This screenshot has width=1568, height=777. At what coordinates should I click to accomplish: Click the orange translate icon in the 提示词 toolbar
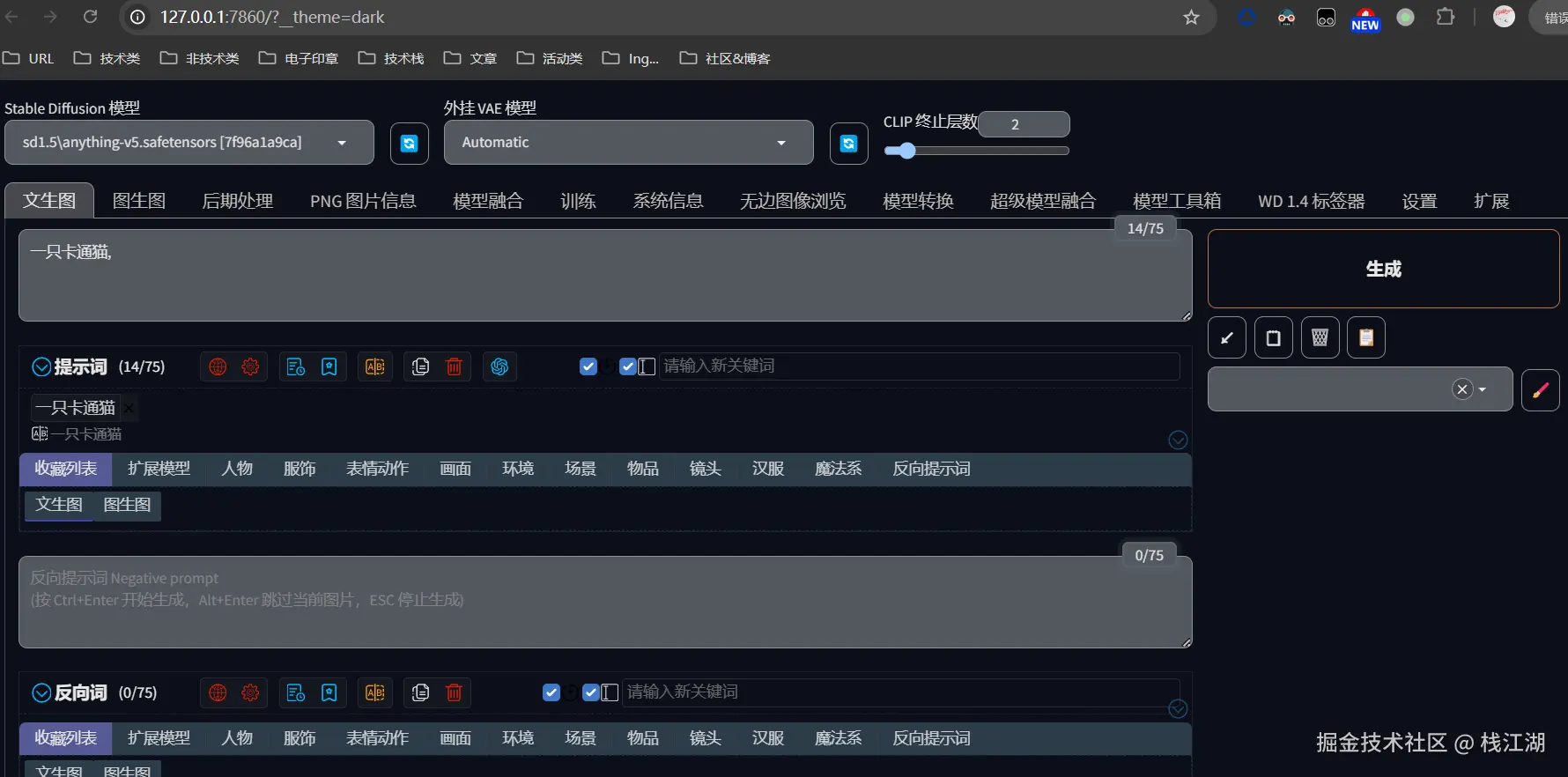point(375,366)
